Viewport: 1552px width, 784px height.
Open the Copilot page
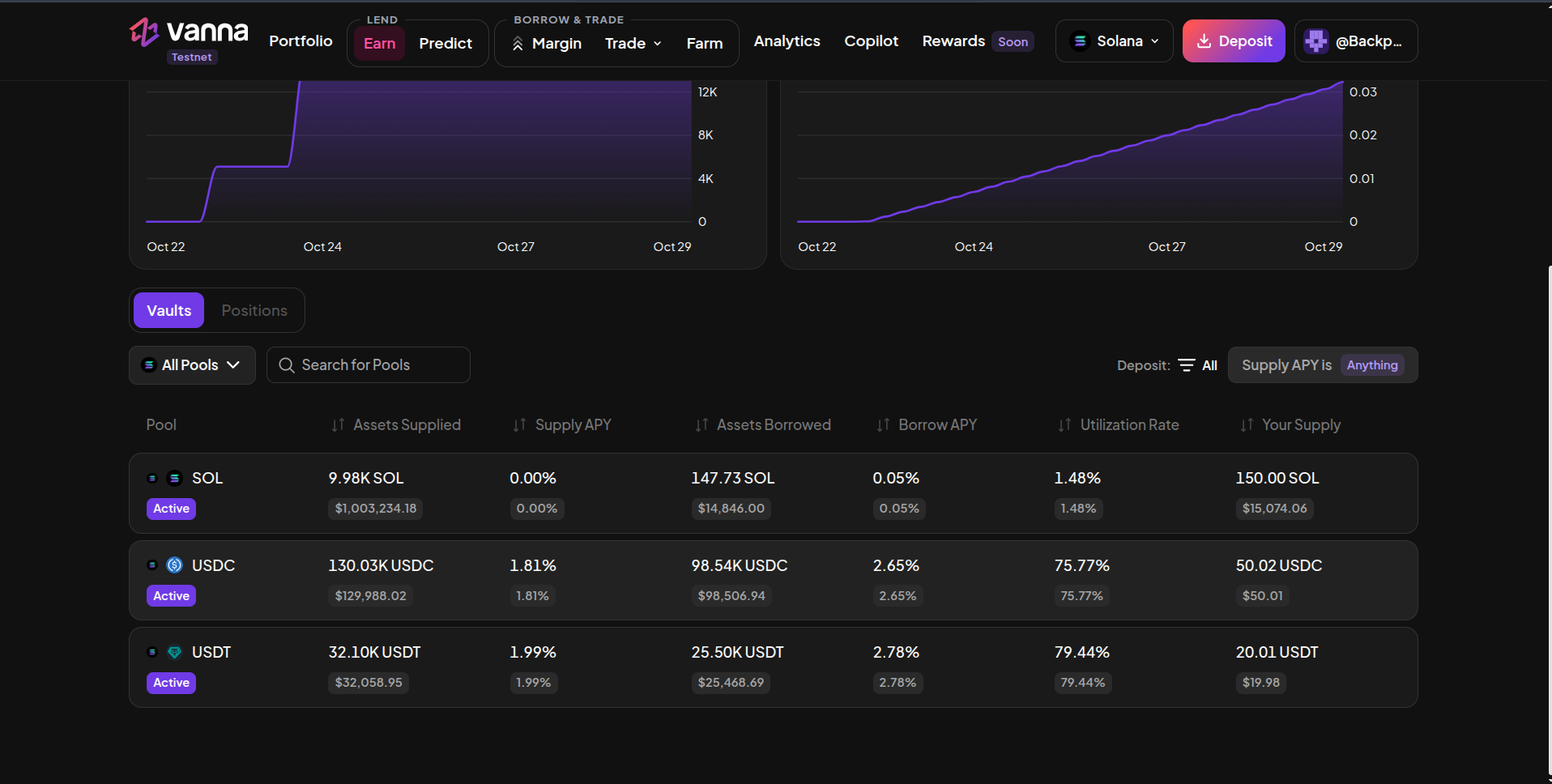point(872,41)
